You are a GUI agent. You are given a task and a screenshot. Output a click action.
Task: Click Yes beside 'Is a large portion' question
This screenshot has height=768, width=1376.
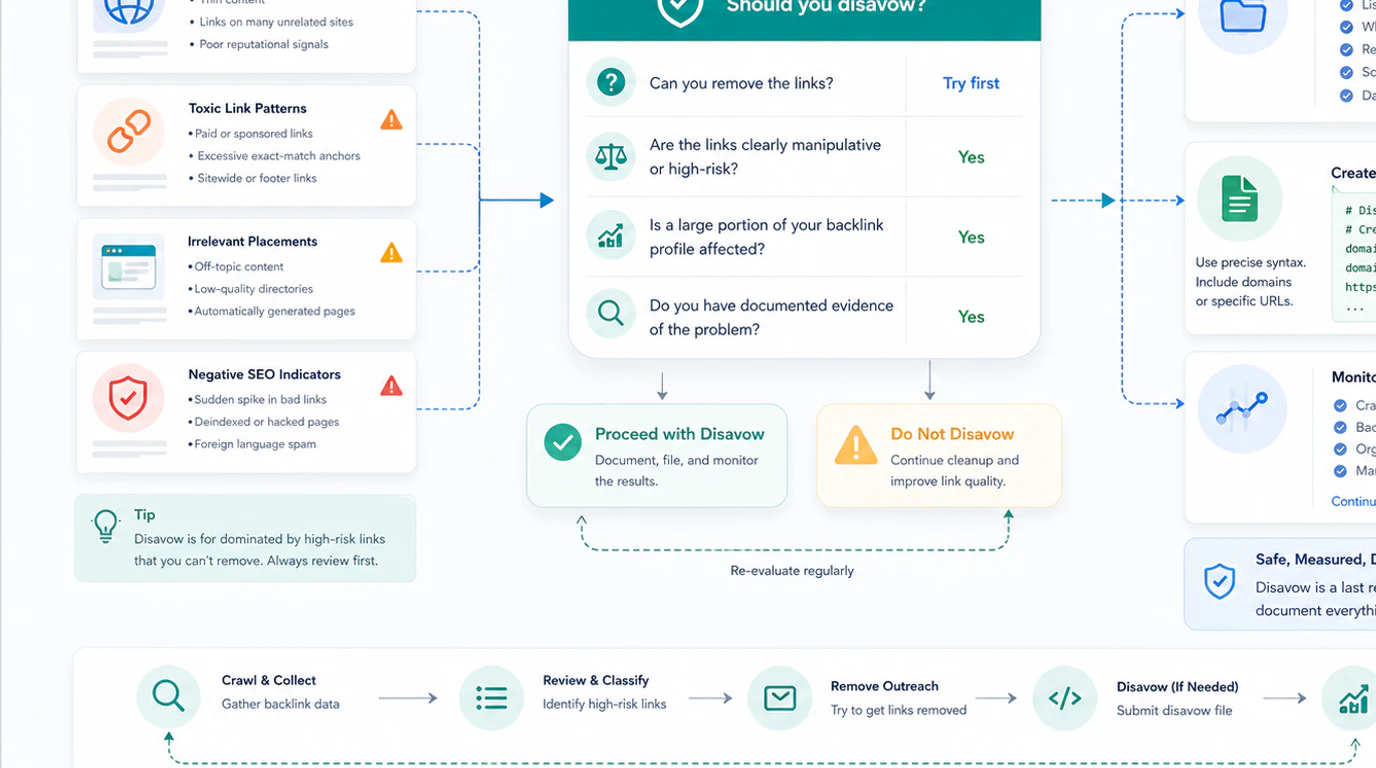(971, 237)
